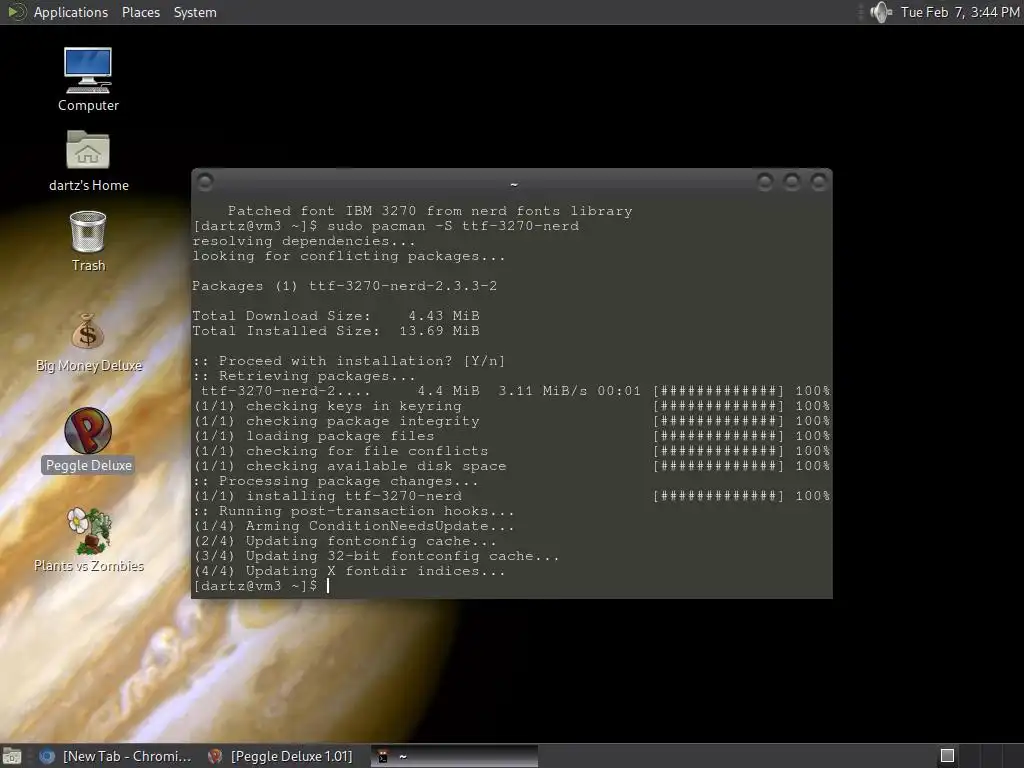Click the download progress bar for ttf-3270-nerd-2....
Image resolution: width=1024 pixels, height=768 pixels.
pyautogui.click(x=718, y=391)
